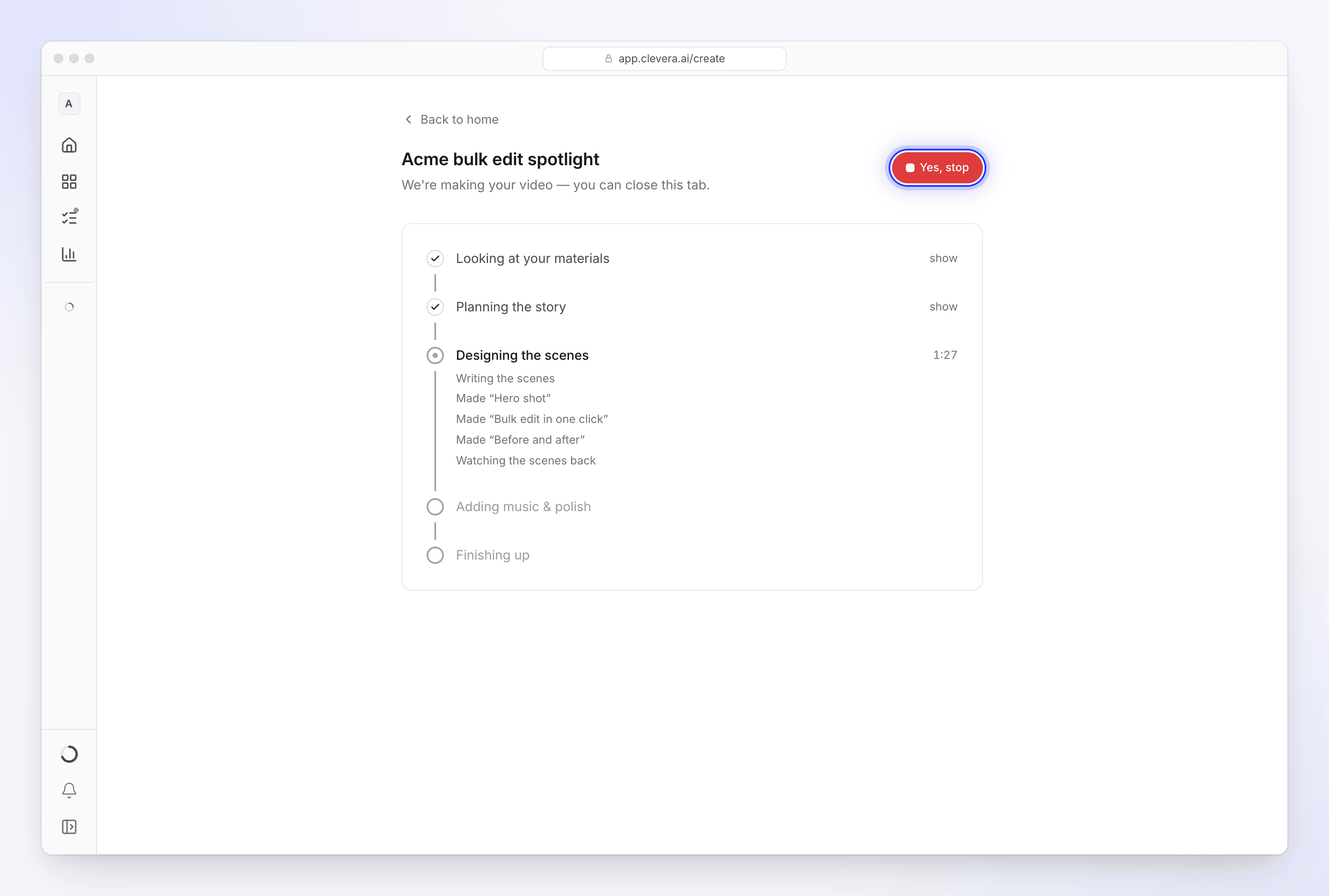
Task: Click the checkmark beside Planning the story
Action: (x=435, y=307)
